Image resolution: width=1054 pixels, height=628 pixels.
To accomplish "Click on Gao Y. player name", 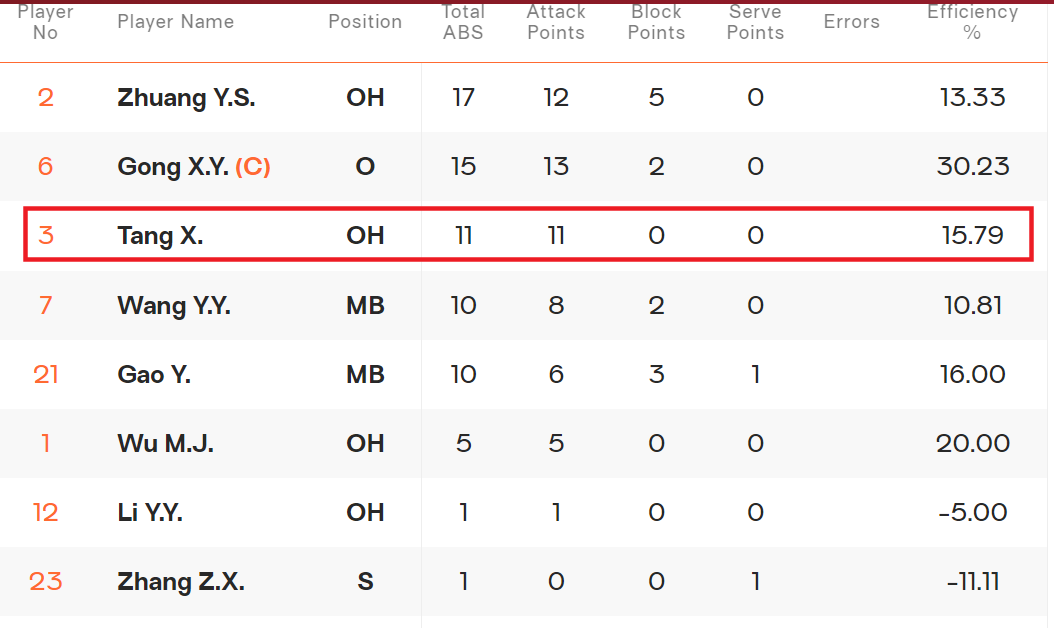I will tap(154, 375).
